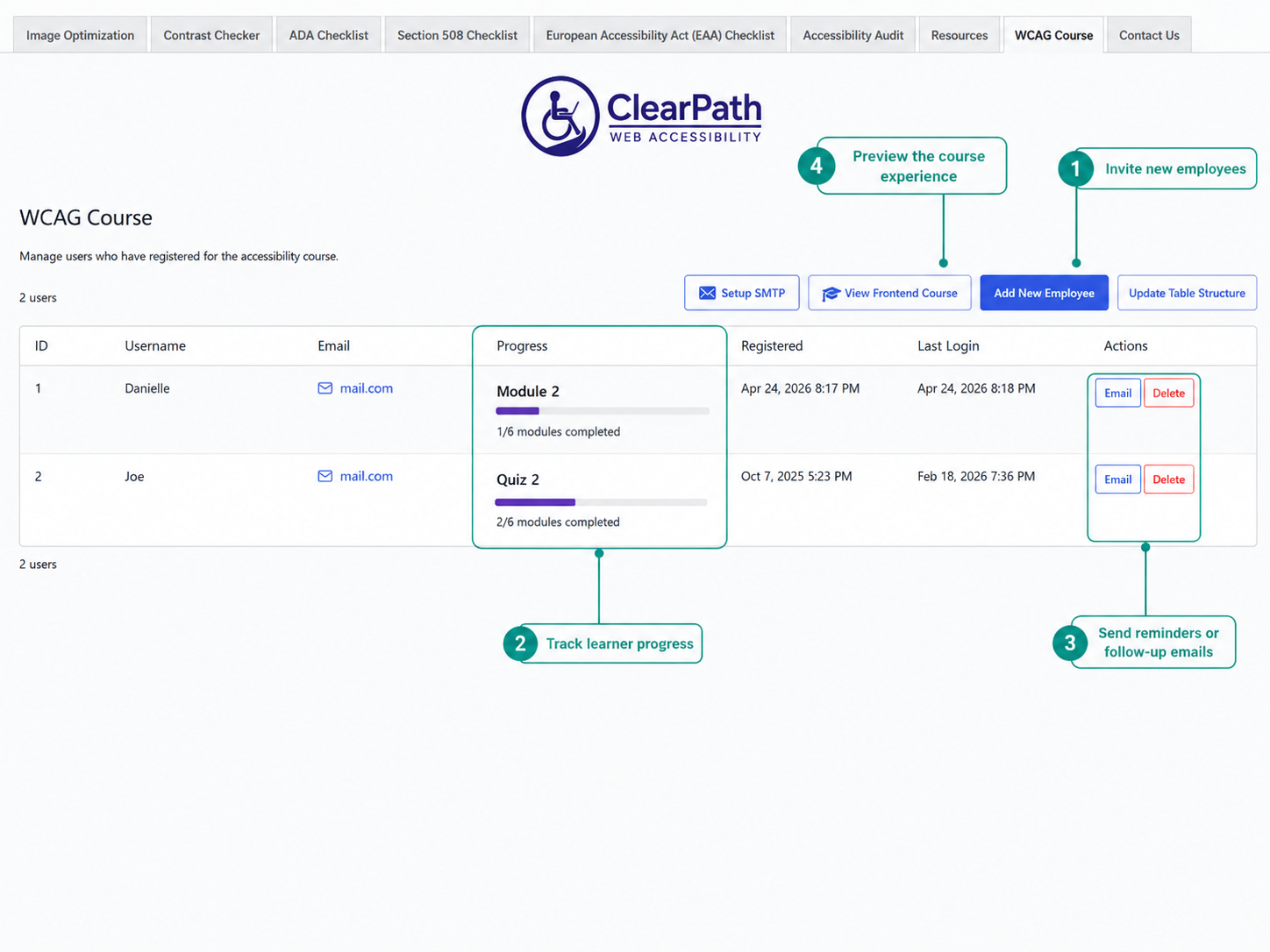The height and width of the screenshot is (952, 1270).
Task: Click the Username column header
Action: point(155,345)
